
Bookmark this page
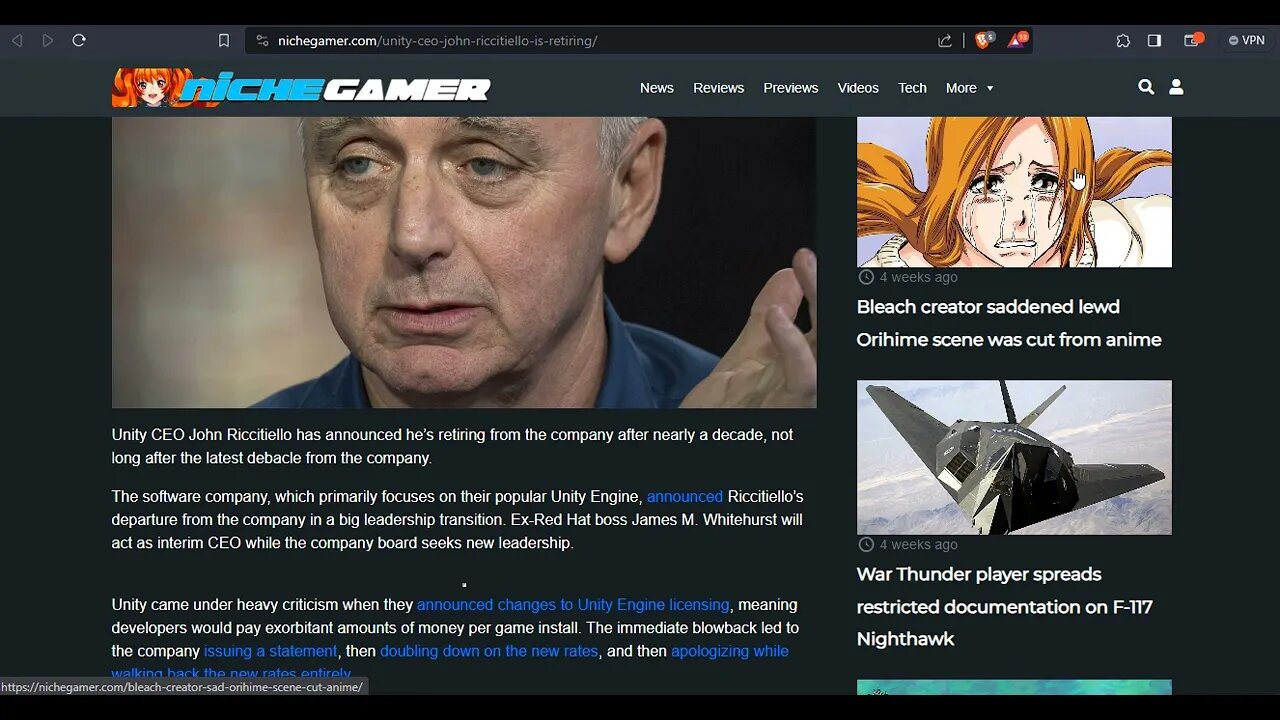(x=224, y=41)
